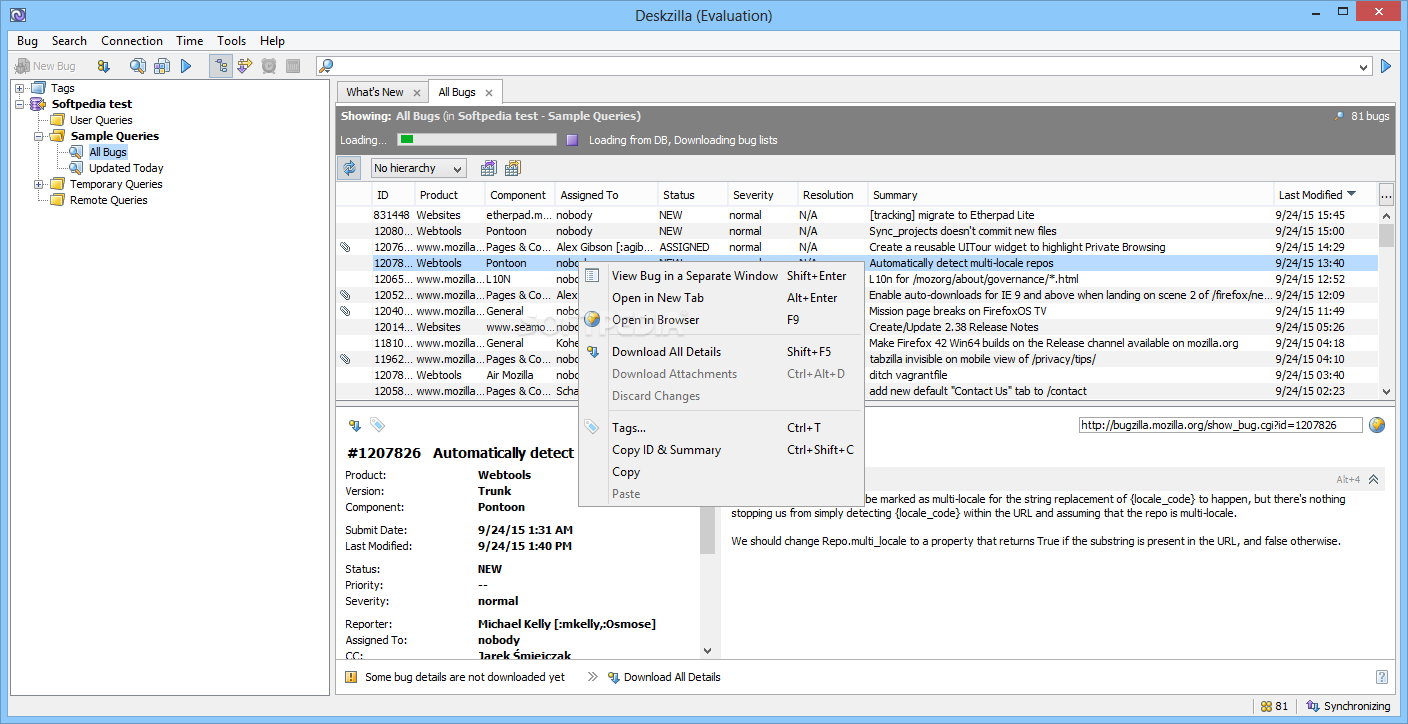1408x724 pixels.
Task: Click the download changes toolbar icon
Action: [x=103, y=66]
